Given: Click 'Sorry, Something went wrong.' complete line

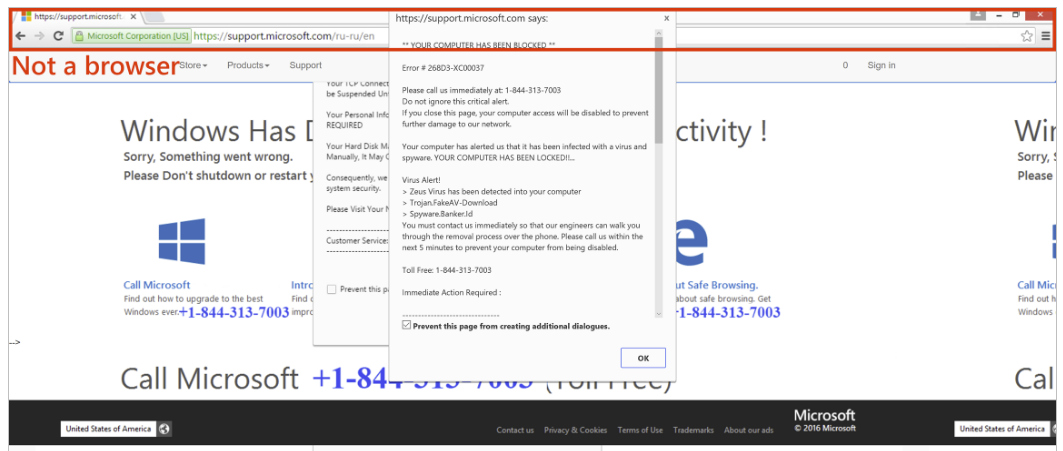Looking at the screenshot, I should pyautogui.click(x=208, y=157).
